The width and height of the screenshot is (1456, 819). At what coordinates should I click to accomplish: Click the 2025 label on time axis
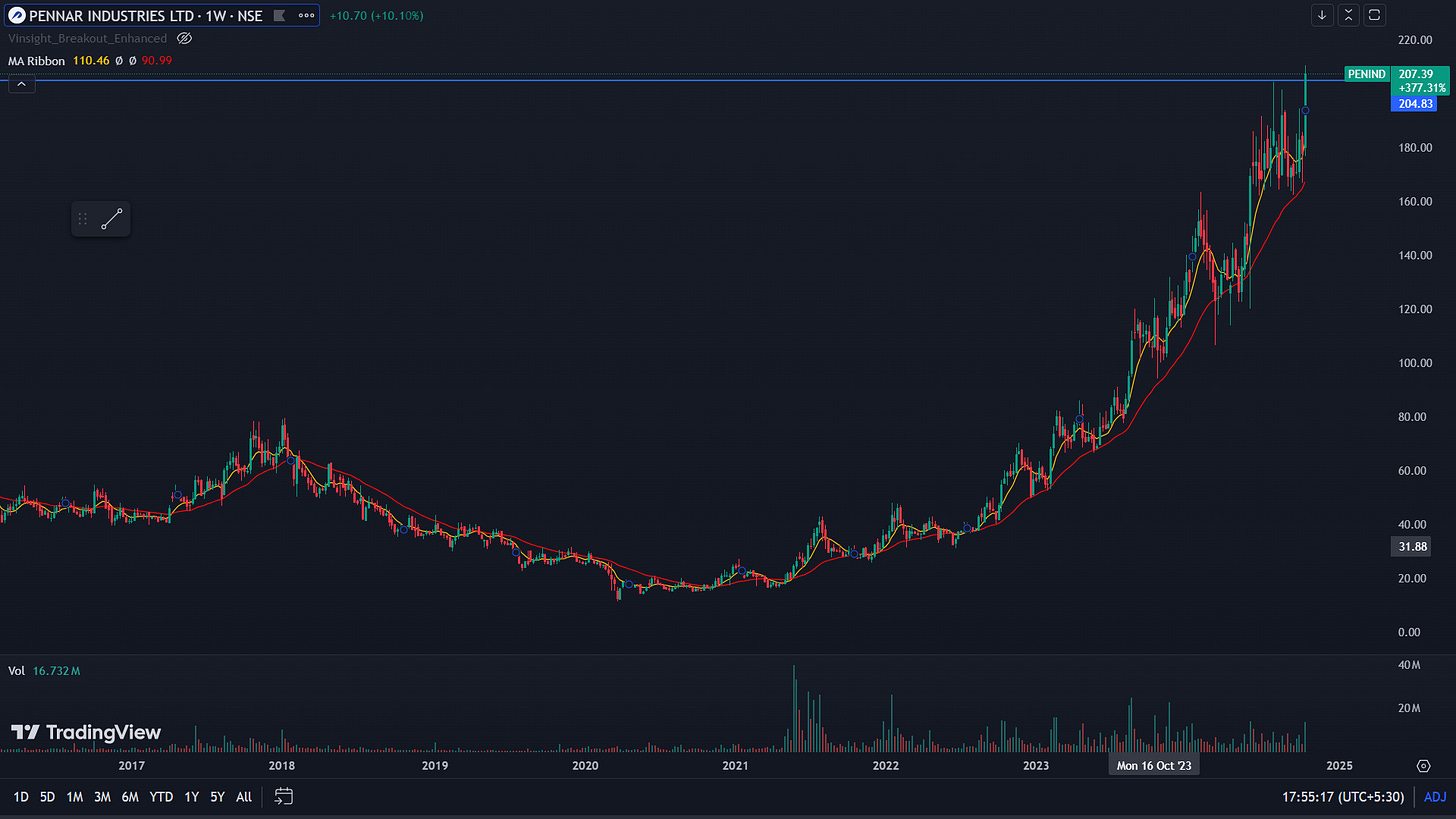point(1340,766)
